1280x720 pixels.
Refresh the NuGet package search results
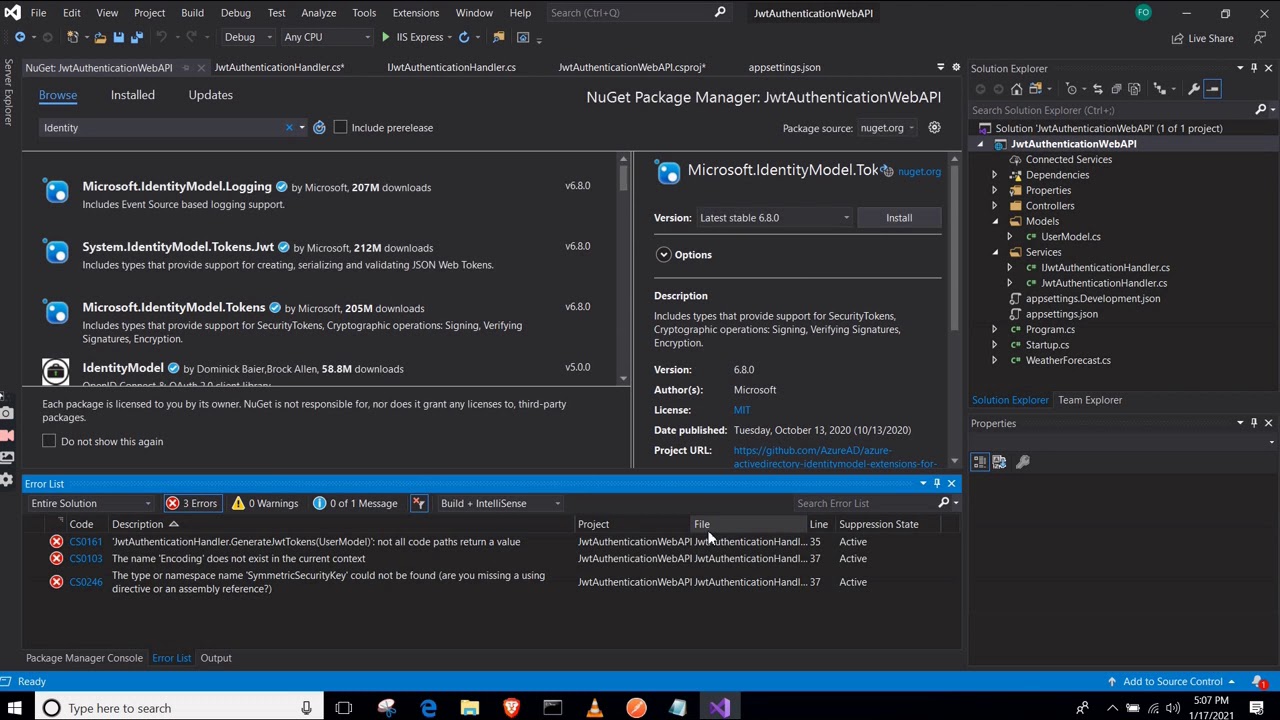point(319,128)
